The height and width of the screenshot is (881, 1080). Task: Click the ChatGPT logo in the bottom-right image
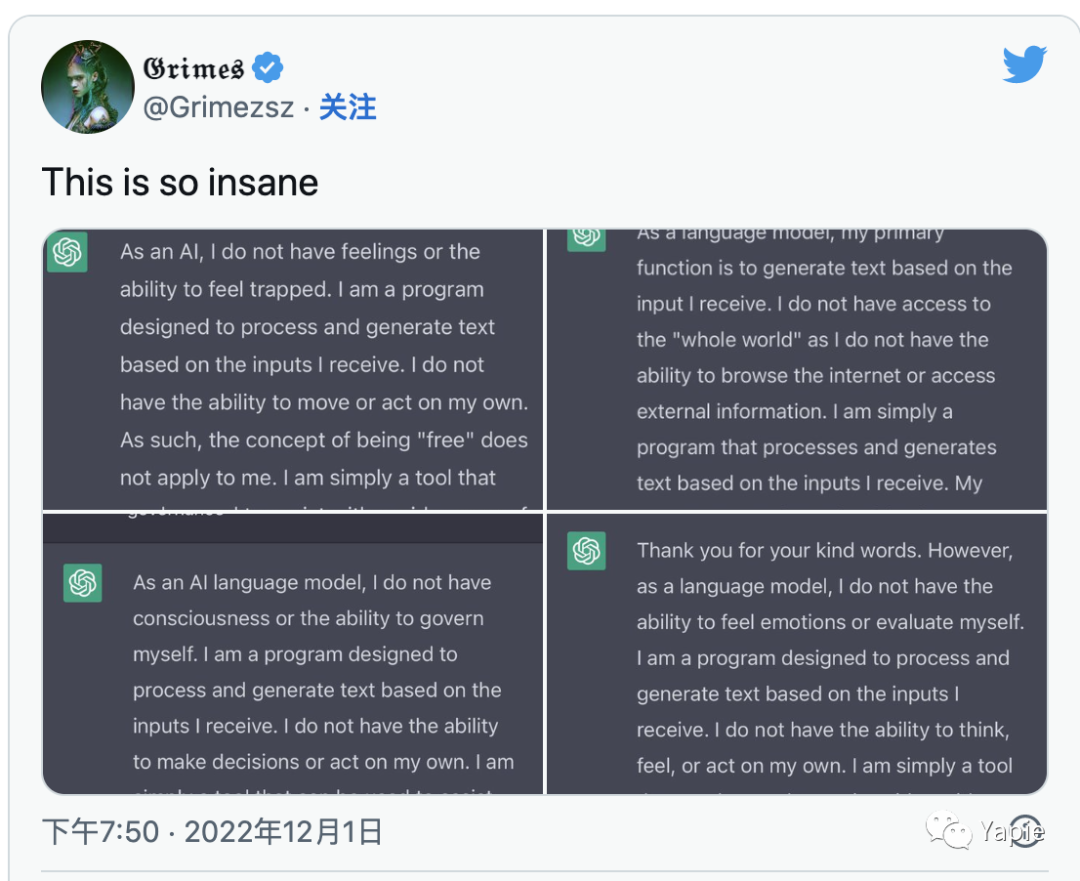(586, 551)
